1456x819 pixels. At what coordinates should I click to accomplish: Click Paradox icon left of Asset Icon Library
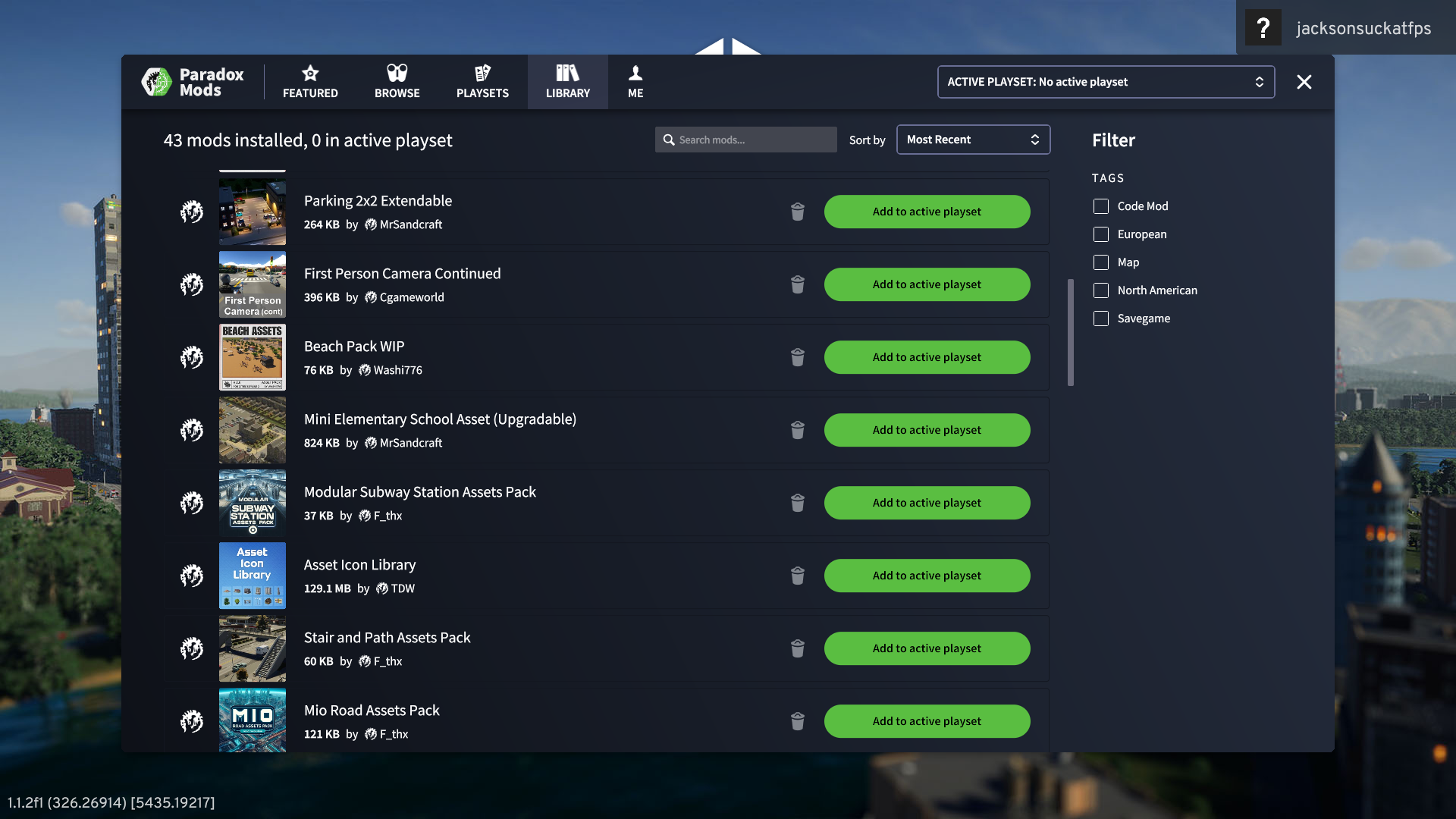[x=192, y=576]
